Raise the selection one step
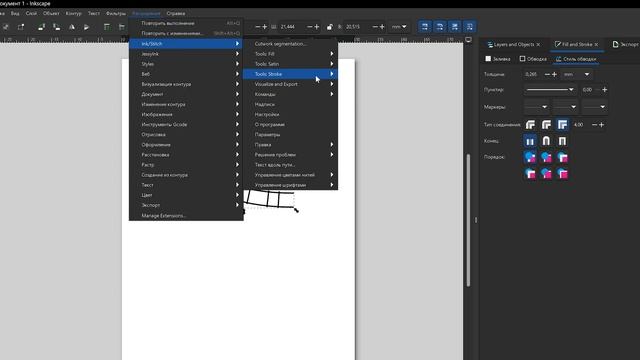640x360 pixels. pos(122,27)
